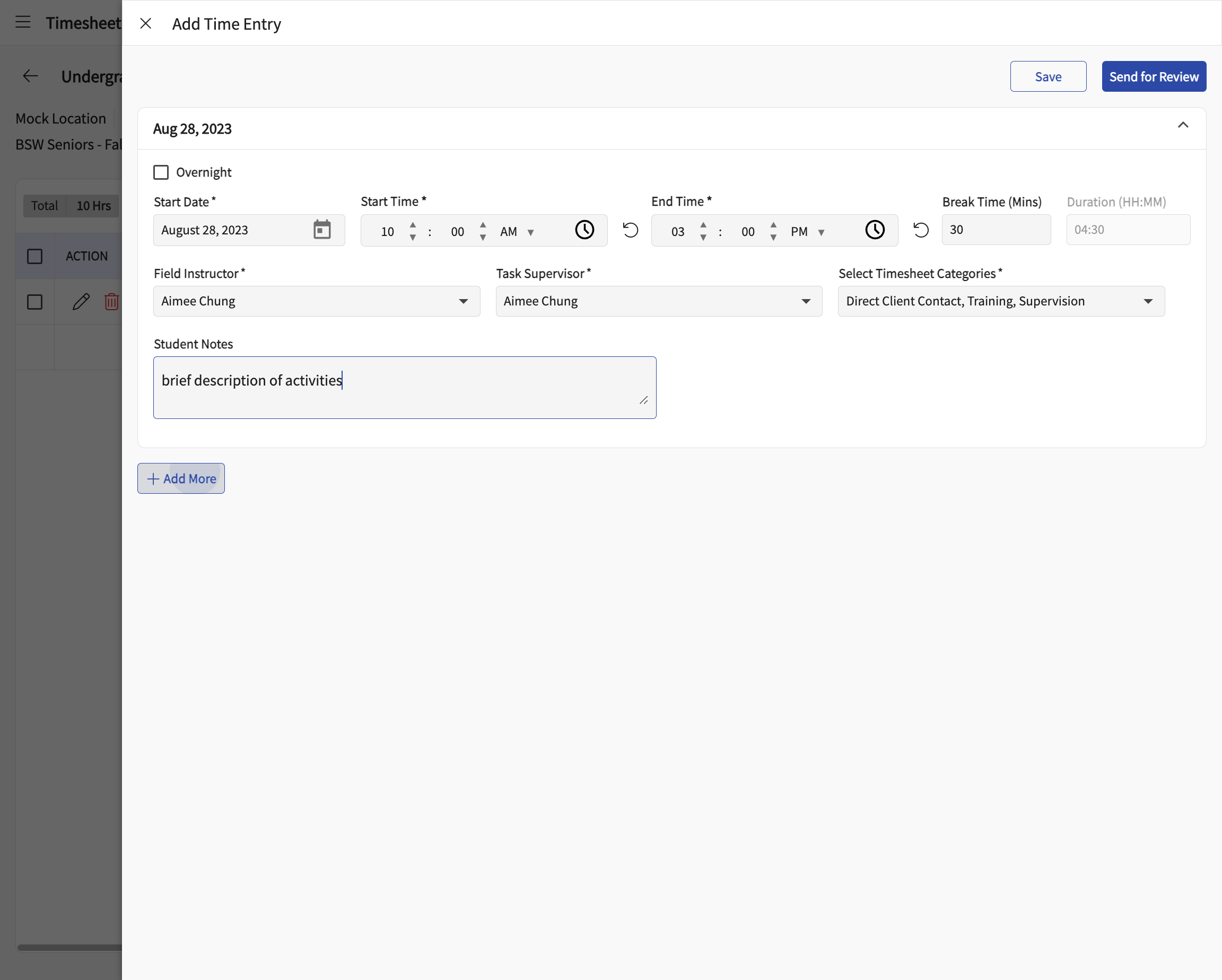Click the End Time hour value 03
Screen dimensions: 1222x980
click(x=678, y=231)
